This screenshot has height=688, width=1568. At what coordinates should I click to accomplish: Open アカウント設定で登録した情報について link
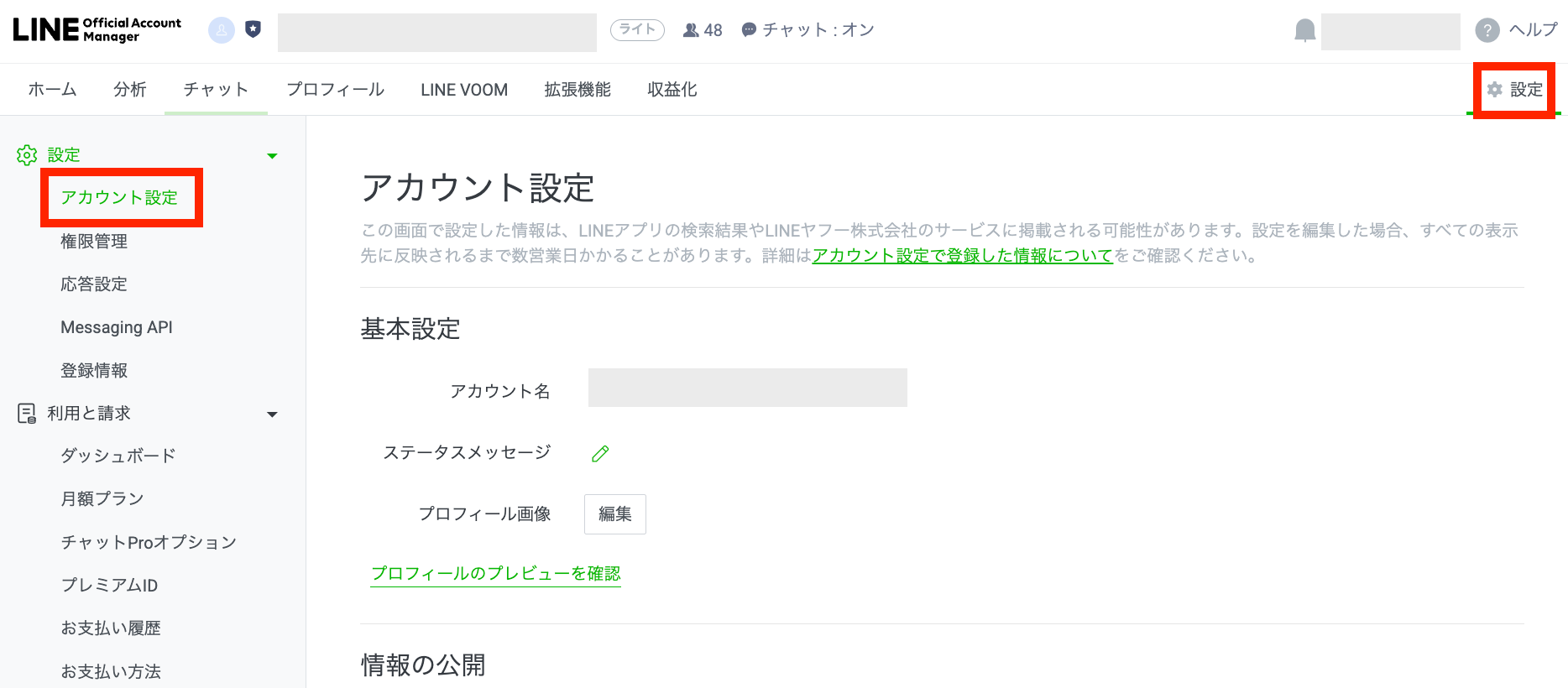tap(962, 255)
